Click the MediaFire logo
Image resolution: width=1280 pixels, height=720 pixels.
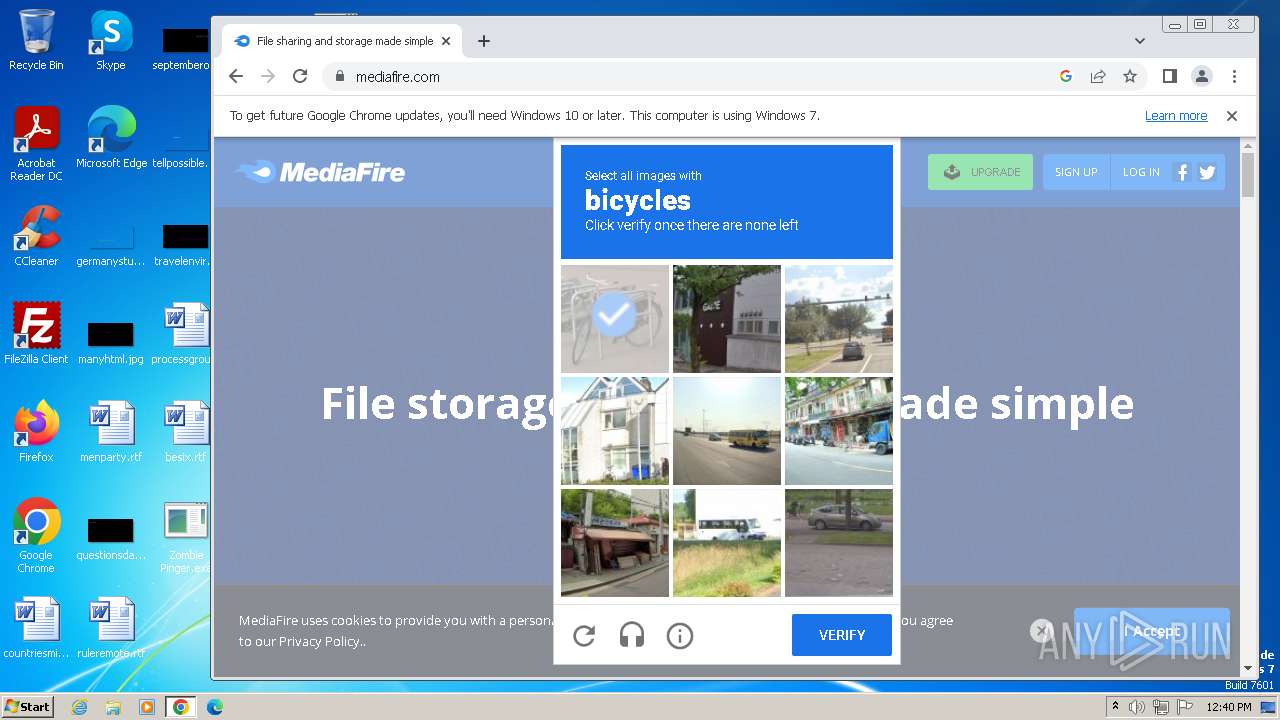[x=320, y=172]
